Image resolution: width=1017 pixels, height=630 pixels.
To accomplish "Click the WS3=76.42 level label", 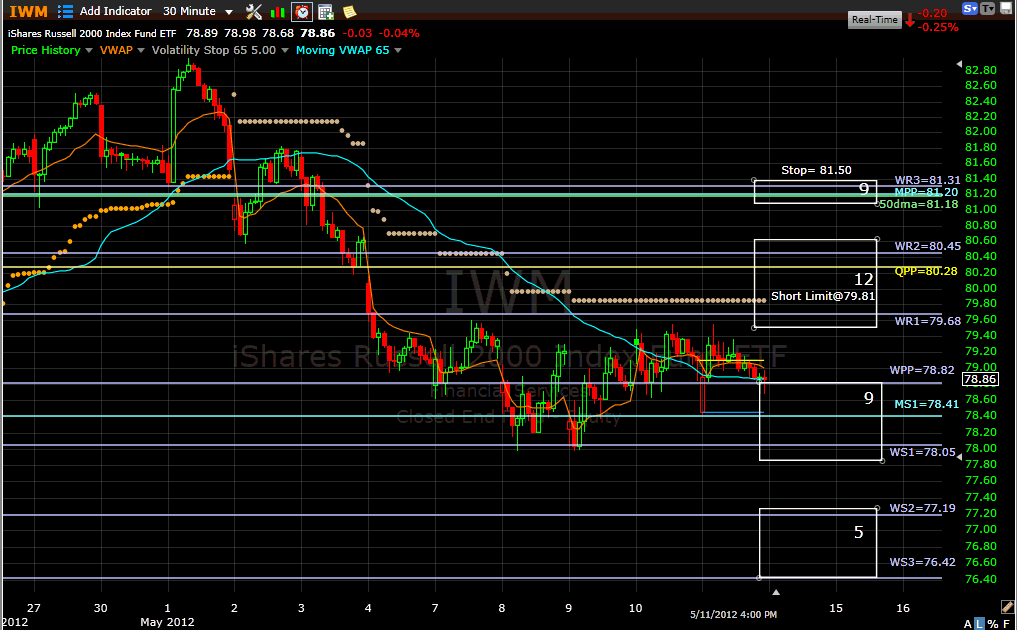I will 922,562.
